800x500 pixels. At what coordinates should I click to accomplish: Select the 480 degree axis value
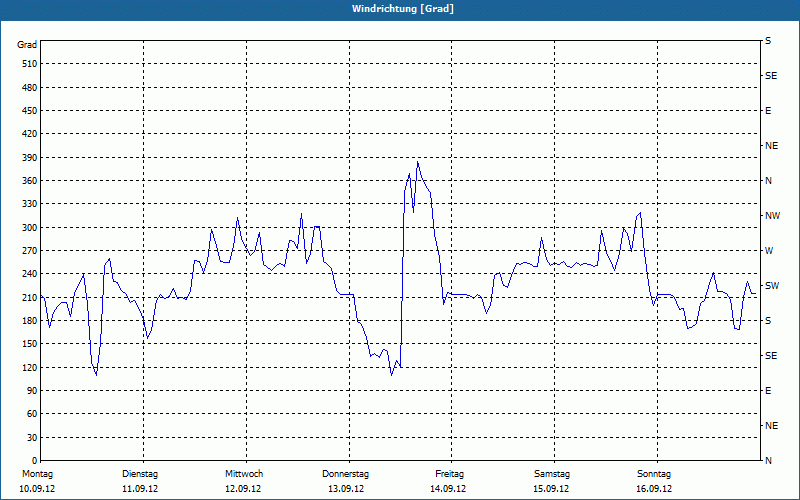point(30,88)
